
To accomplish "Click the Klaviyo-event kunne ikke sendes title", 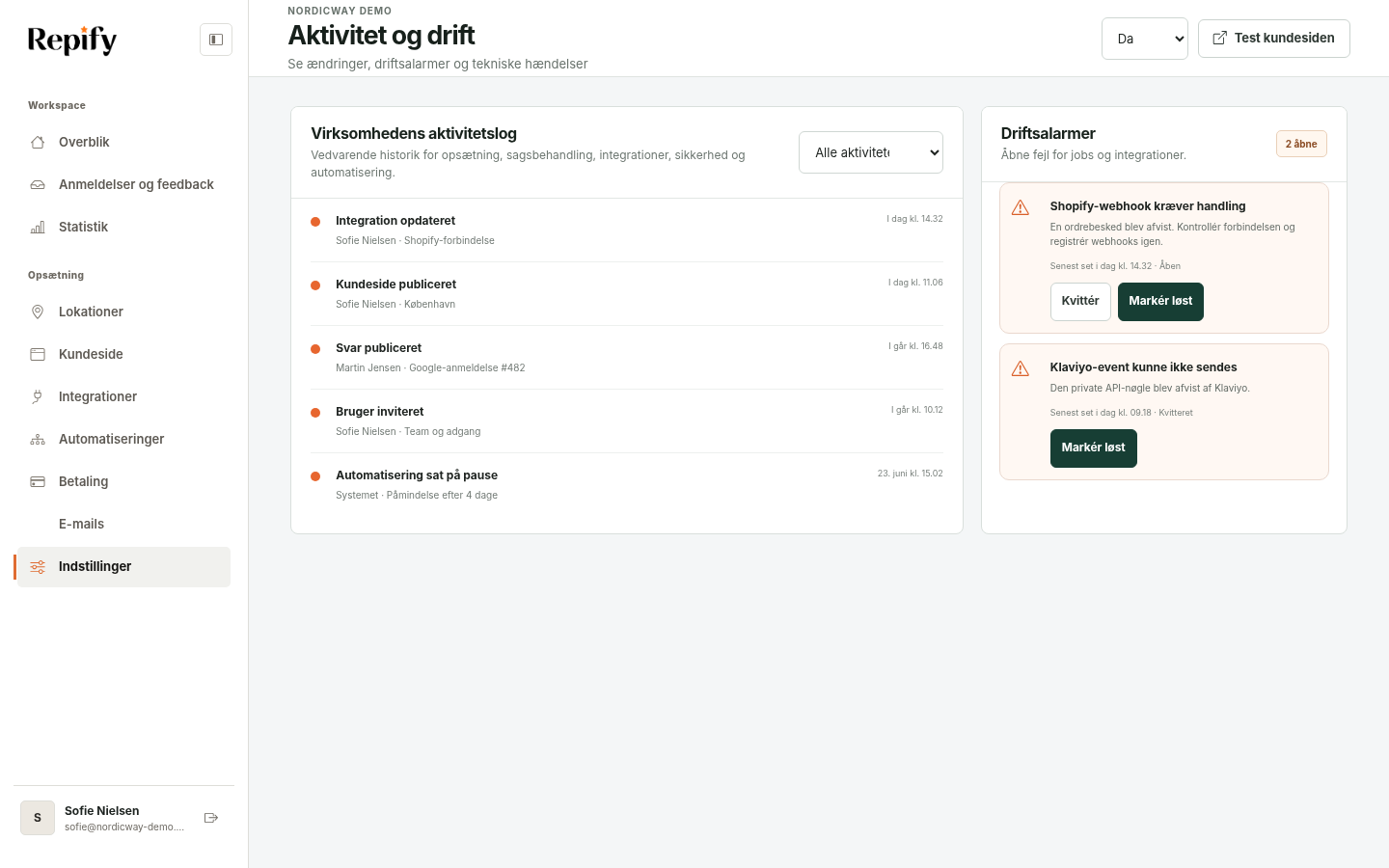I will 1143,367.
